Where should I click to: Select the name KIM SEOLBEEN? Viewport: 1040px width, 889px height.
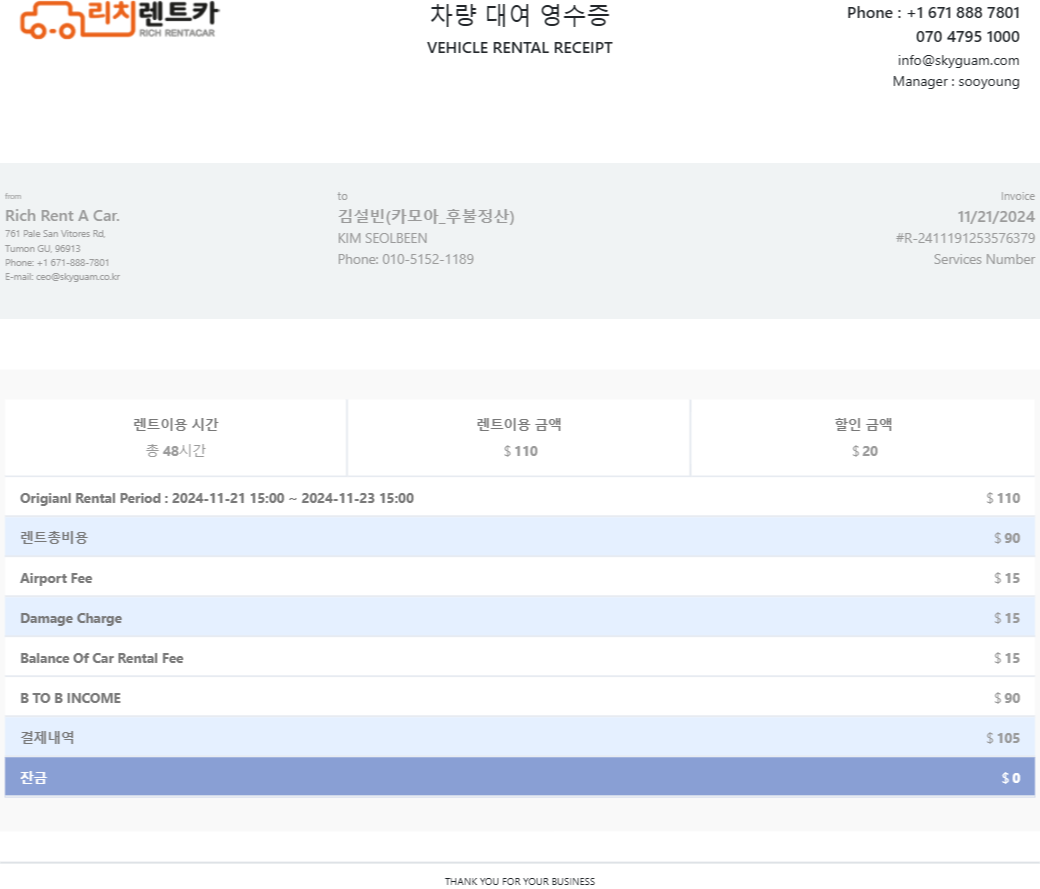coord(382,238)
